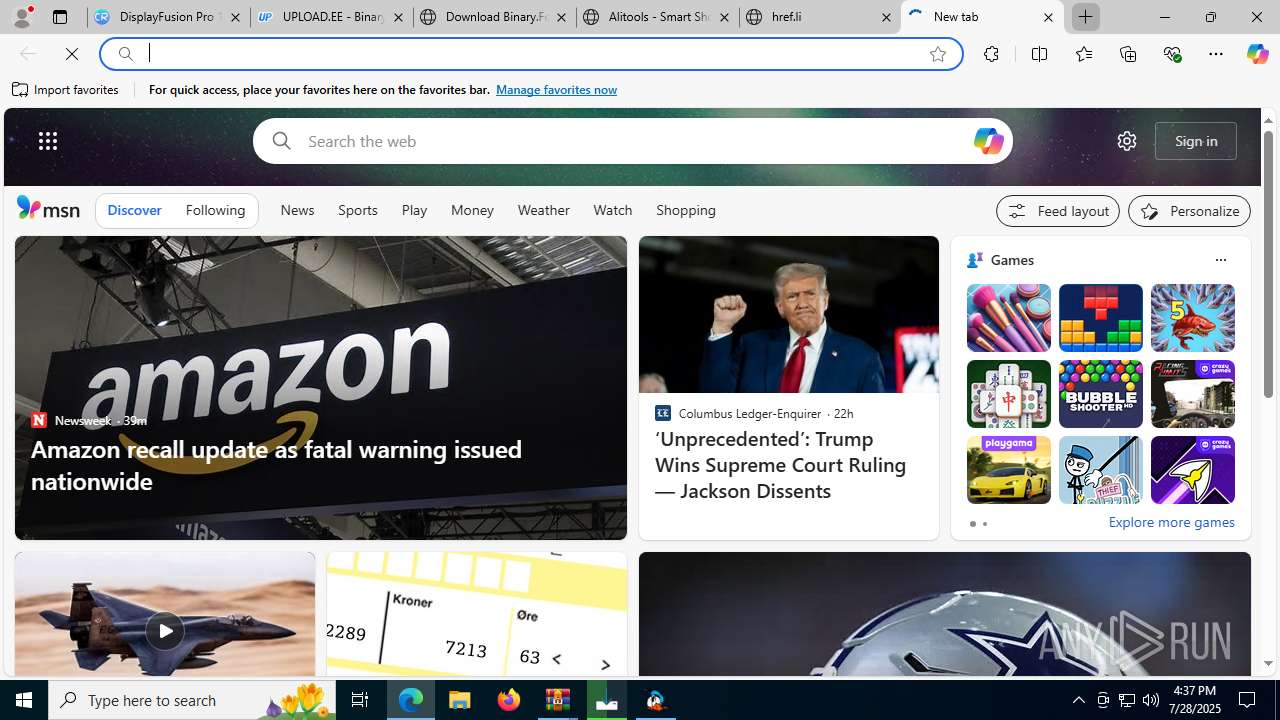
Task: Open the MSN apps grid launcher
Action: click(47, 141)
